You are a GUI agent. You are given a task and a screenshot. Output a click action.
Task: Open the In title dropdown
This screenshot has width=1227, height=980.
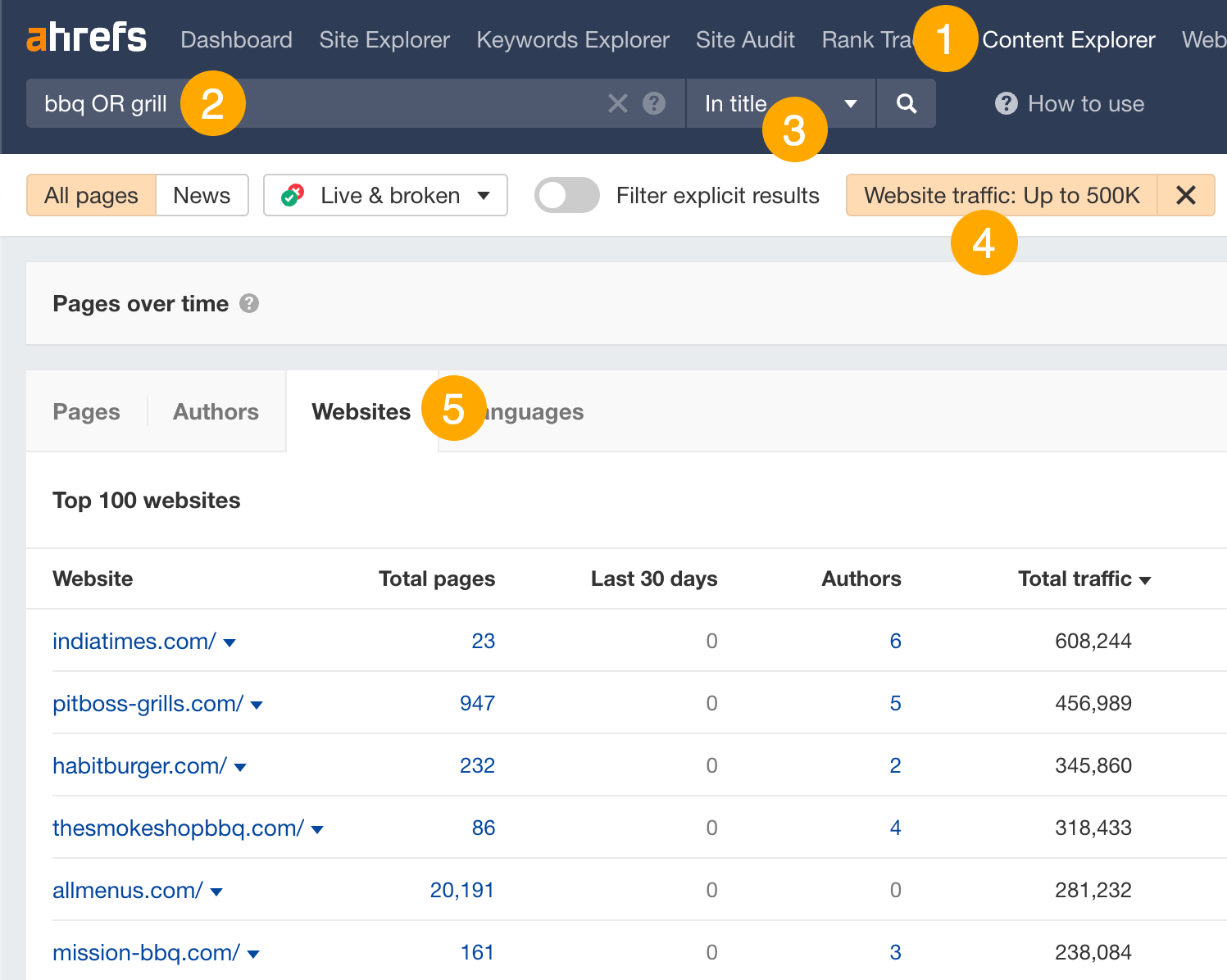coord(850,103)
